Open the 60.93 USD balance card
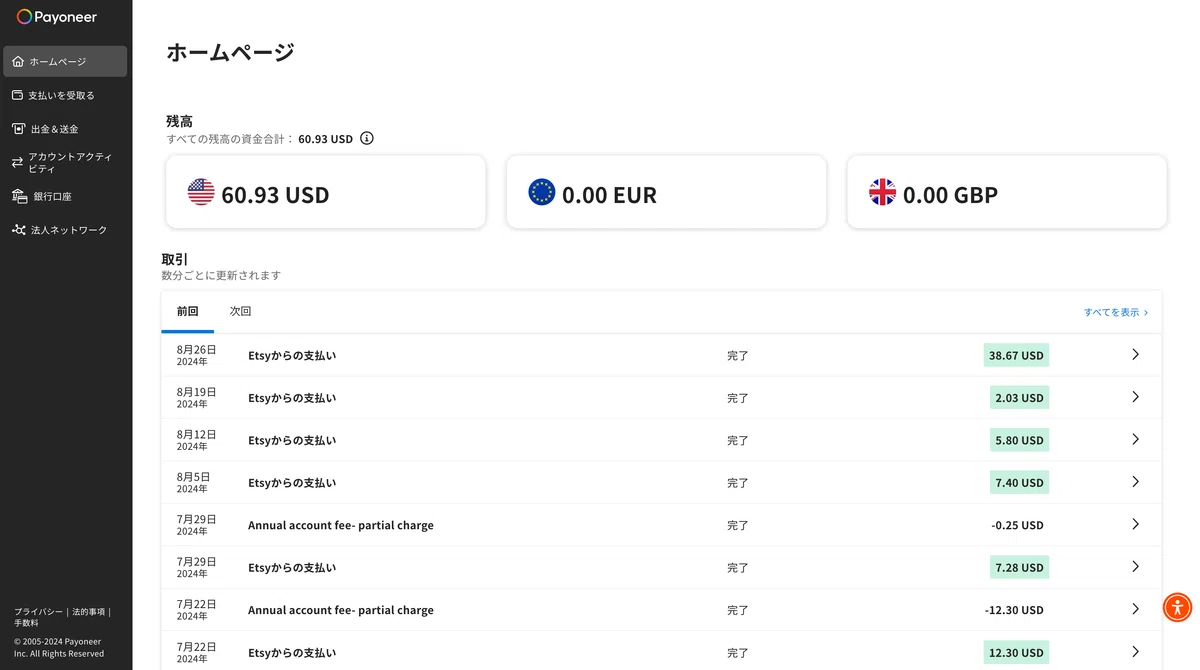Image resolution: width=1200 pixels, height=670 pixels. [x=326, y=192]
